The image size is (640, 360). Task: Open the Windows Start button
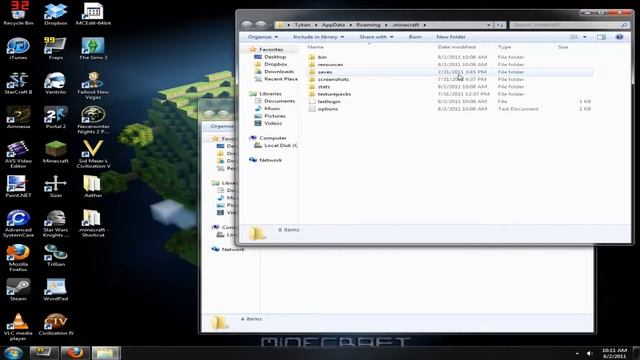coord(13,353)
